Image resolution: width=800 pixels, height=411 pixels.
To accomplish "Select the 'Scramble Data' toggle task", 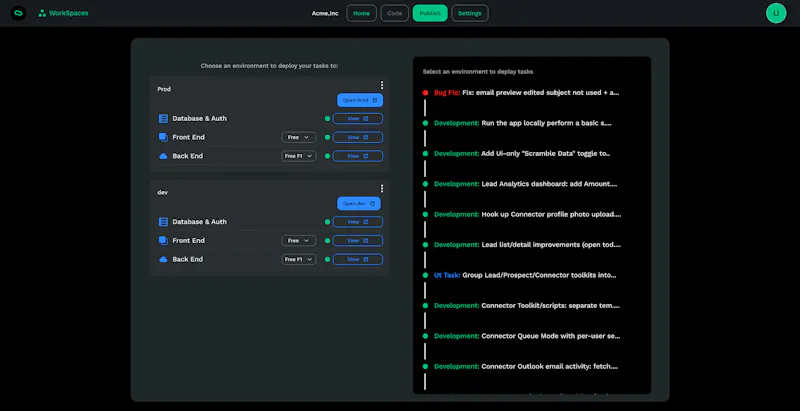I will (x=522, y=153).
